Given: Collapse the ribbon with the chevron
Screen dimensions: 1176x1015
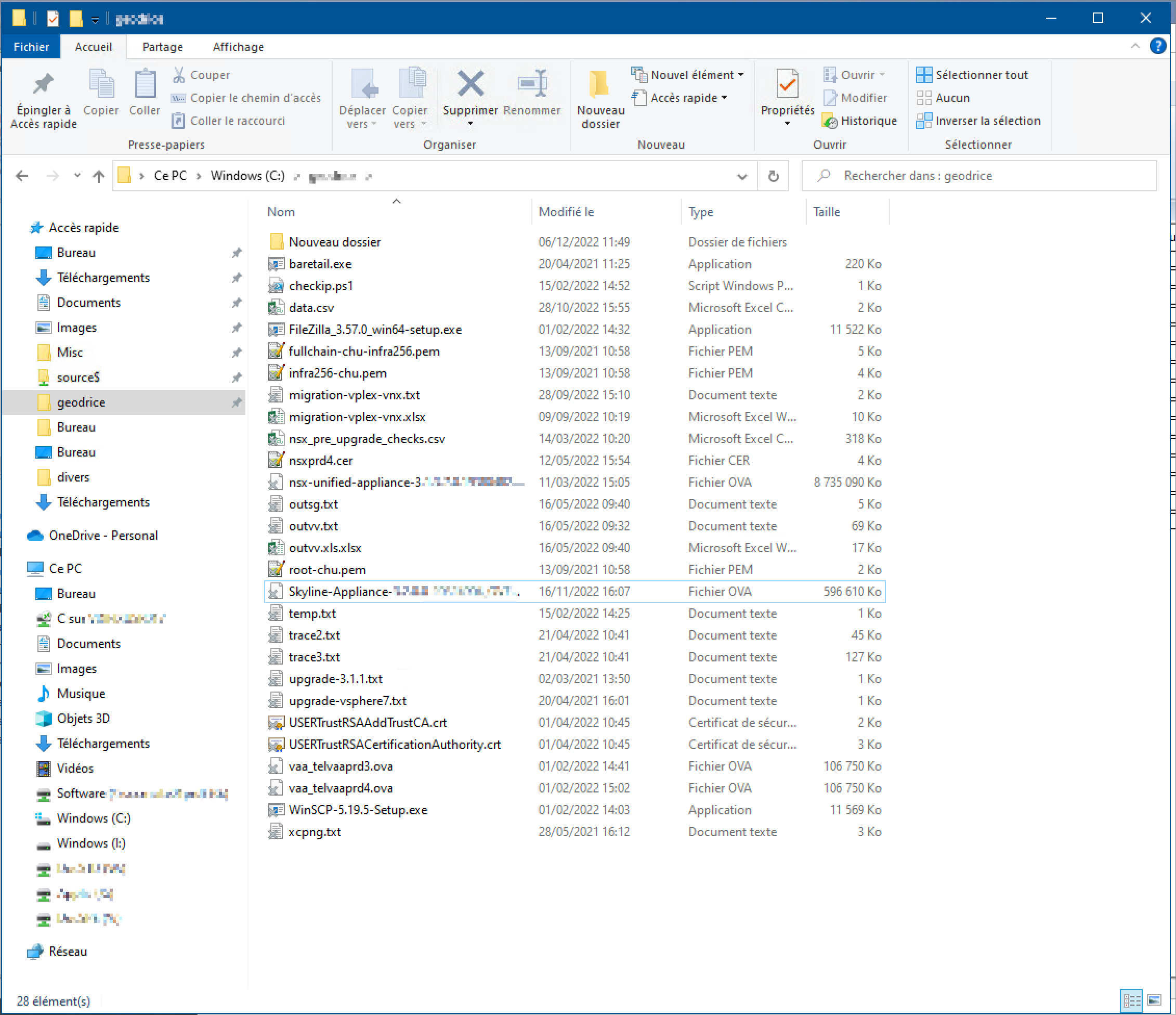Looking at the screenshot, I should click(x=1134, y=46).
